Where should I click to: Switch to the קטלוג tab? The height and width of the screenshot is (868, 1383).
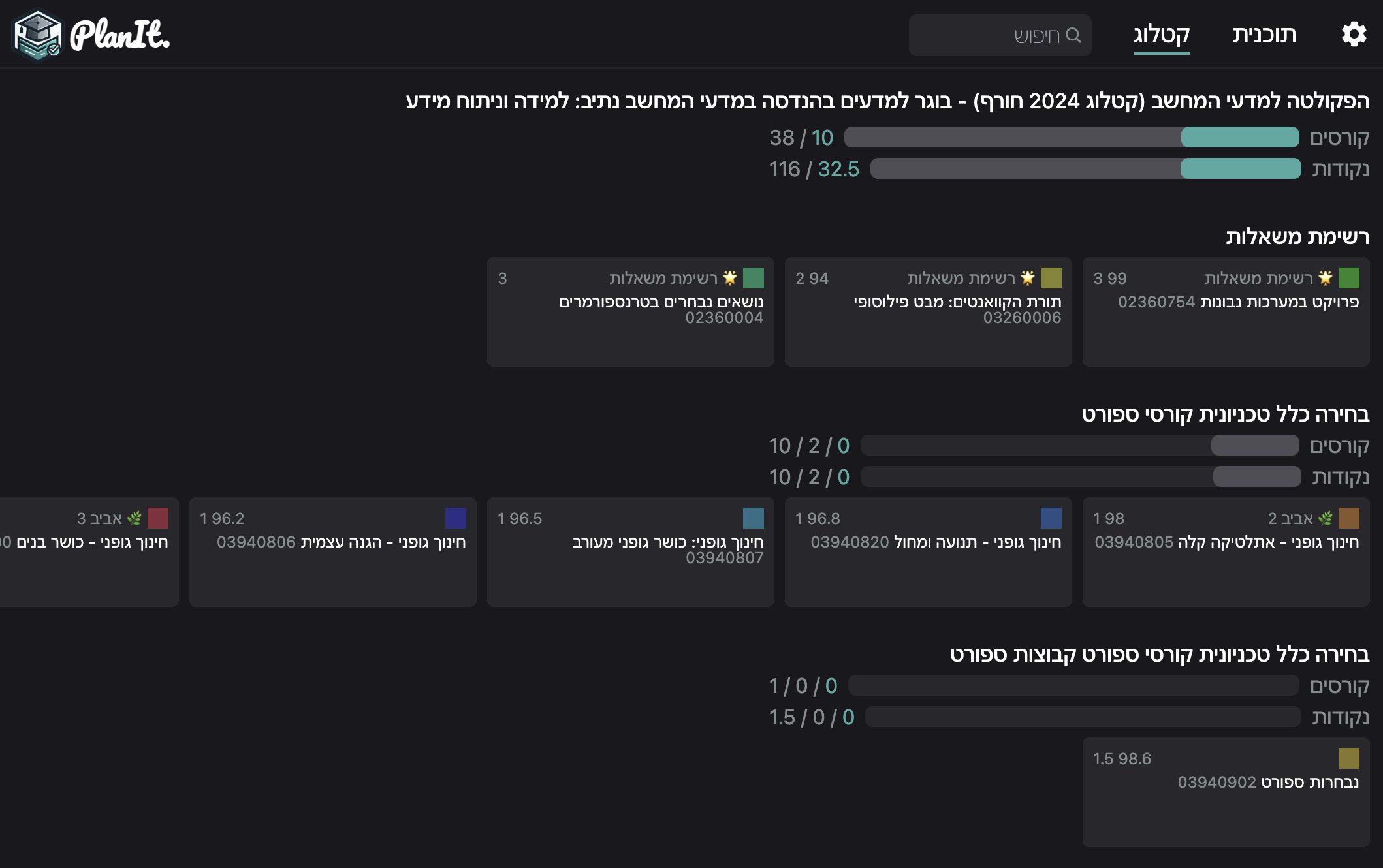pyautogui.click(x=1162, y=35)
